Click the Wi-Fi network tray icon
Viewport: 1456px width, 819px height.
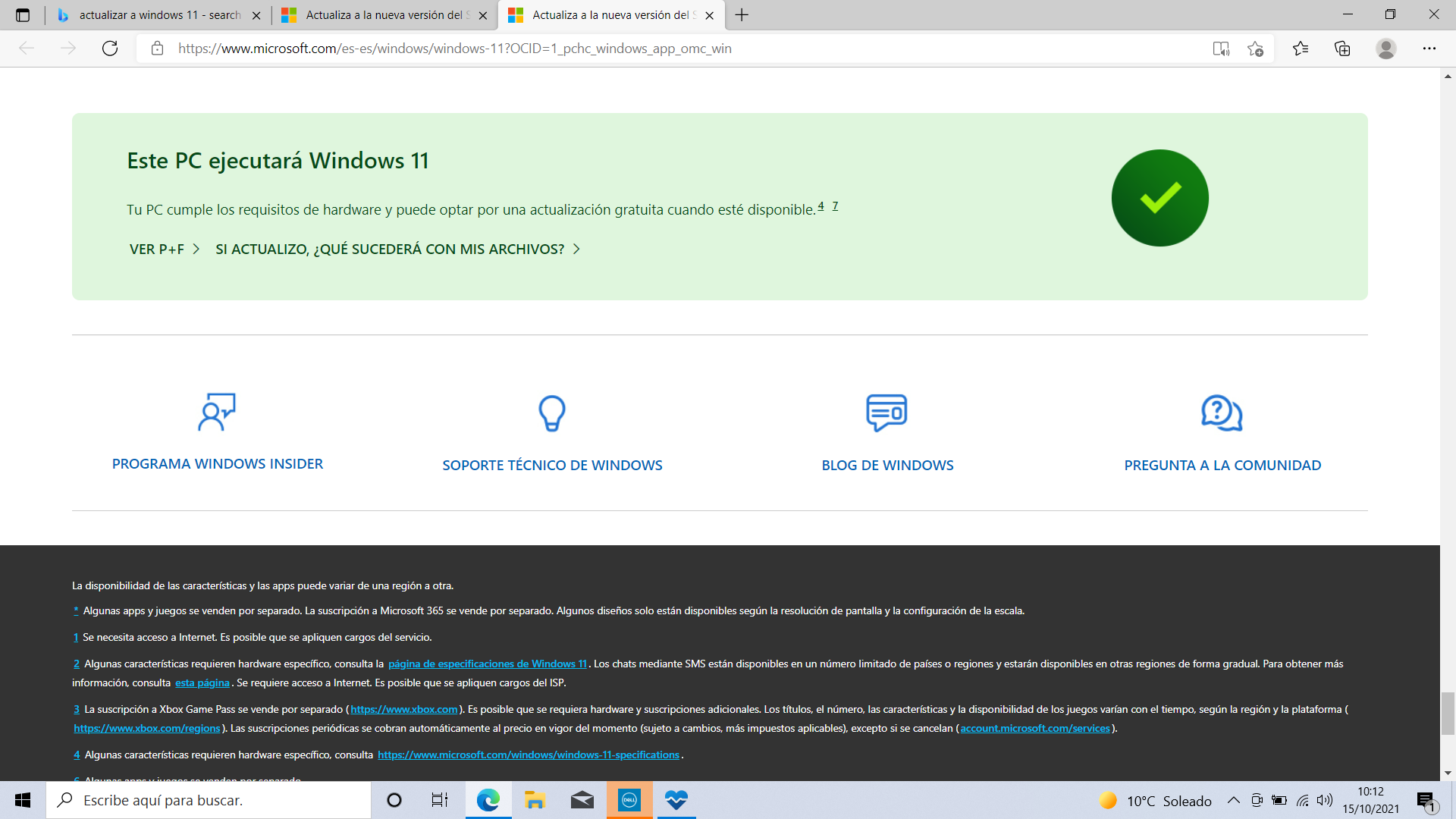click(x=1303, y=801)
